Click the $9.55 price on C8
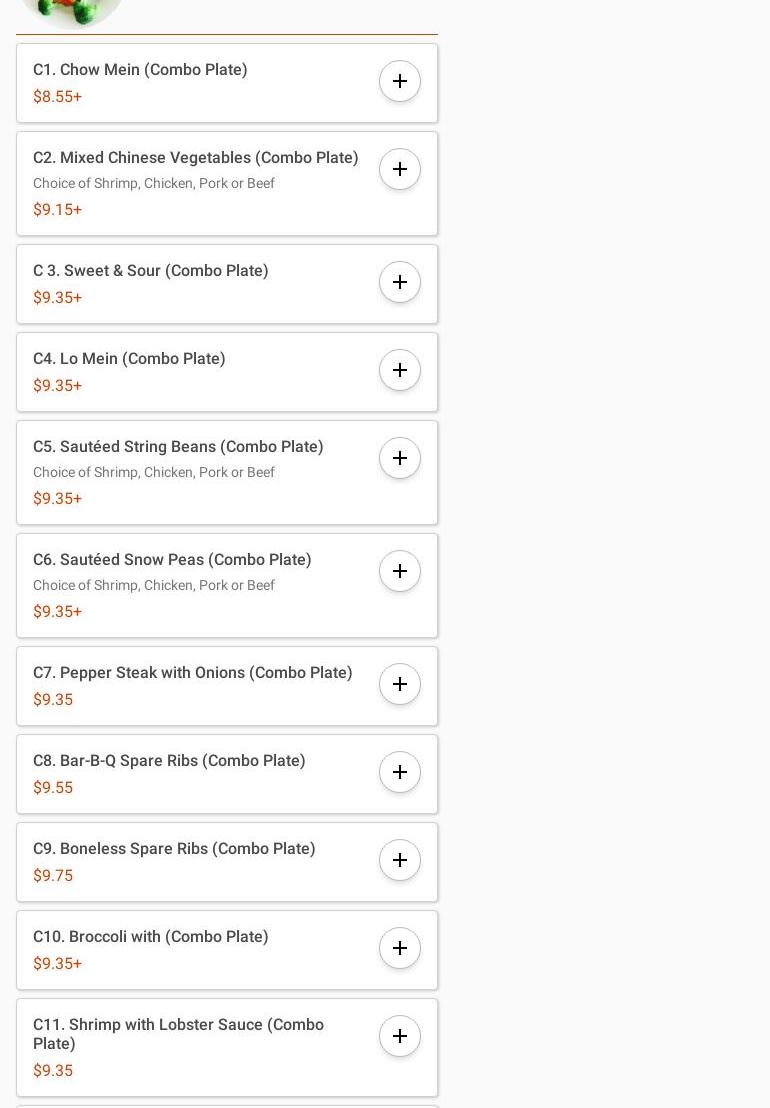Image resolution: width=770 pixels, height=1108 pixels. point(53,787)
